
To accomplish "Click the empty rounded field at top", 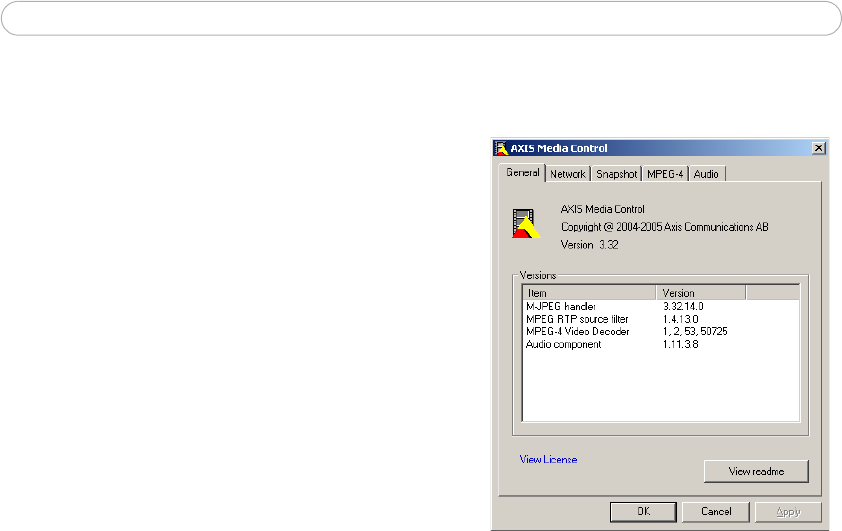I will 421,18.
